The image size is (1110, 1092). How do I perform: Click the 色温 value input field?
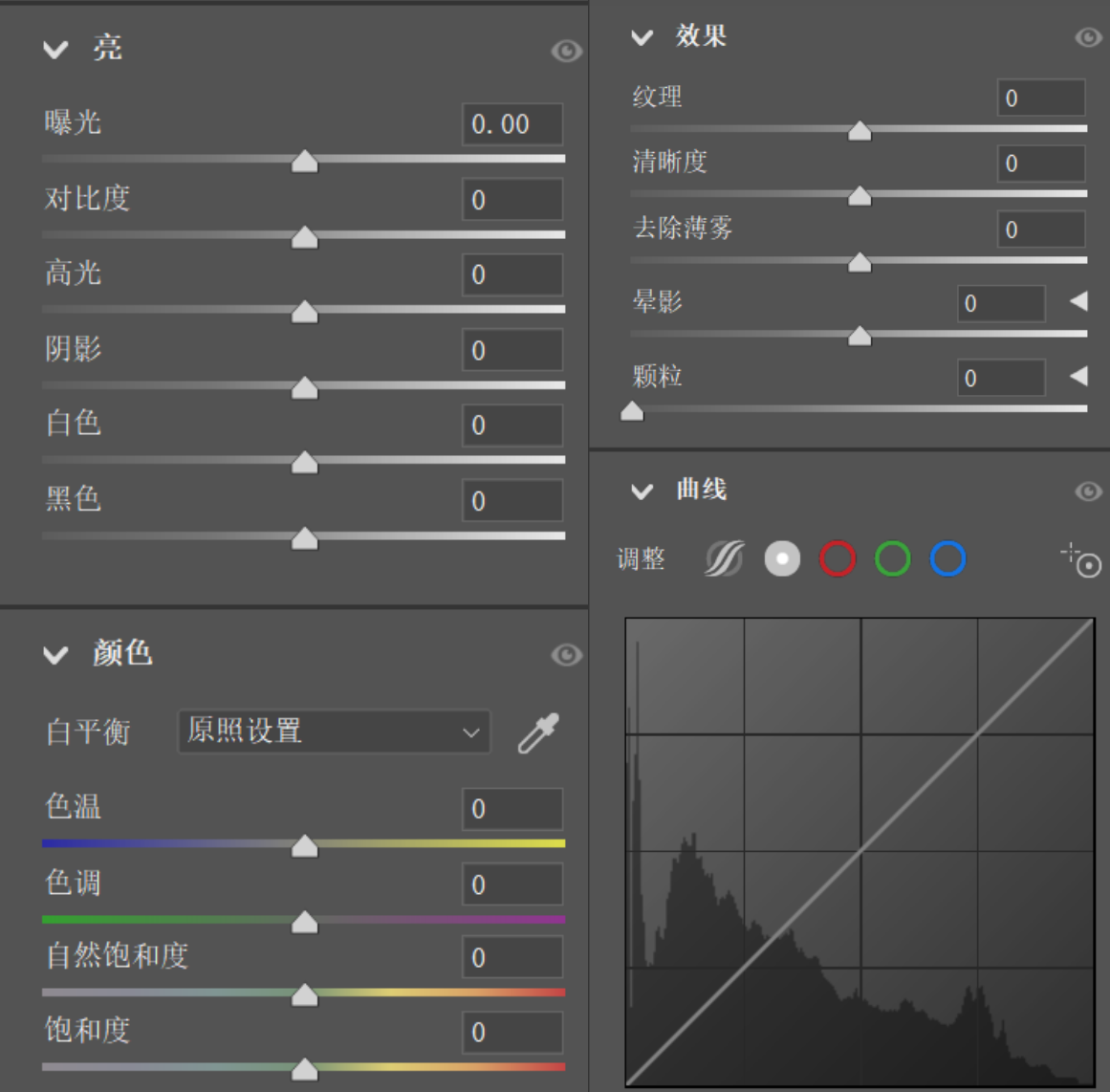pos(512,809)
